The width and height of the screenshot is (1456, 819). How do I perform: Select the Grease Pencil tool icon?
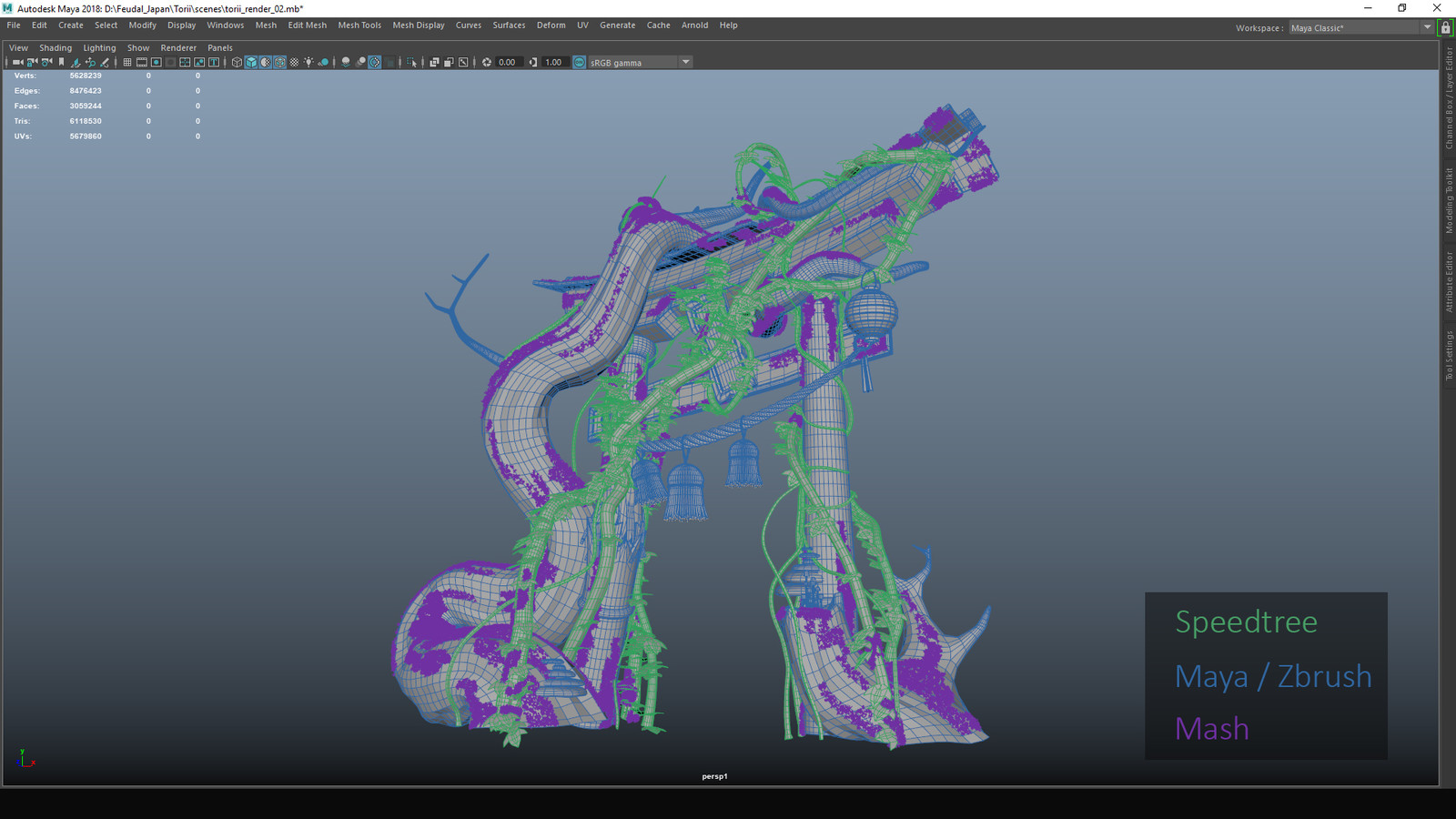click(x=105, y=62)
